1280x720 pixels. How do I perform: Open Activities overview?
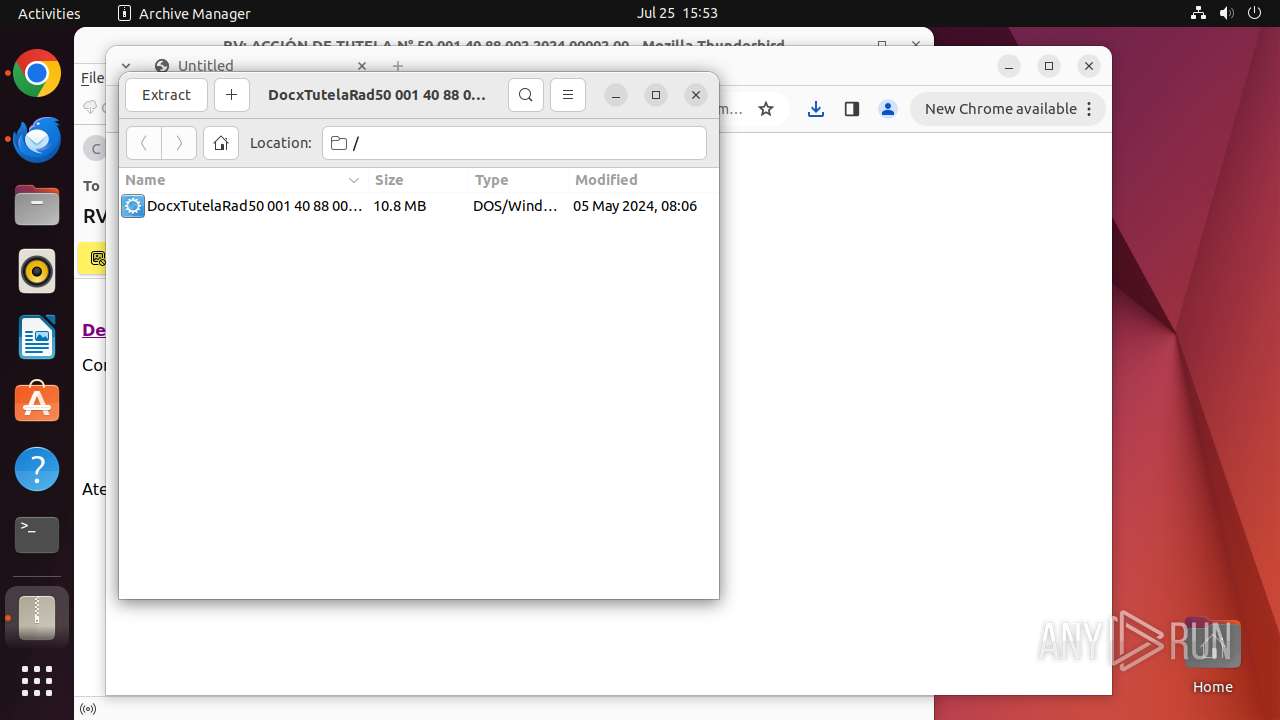tap(49, 13)
